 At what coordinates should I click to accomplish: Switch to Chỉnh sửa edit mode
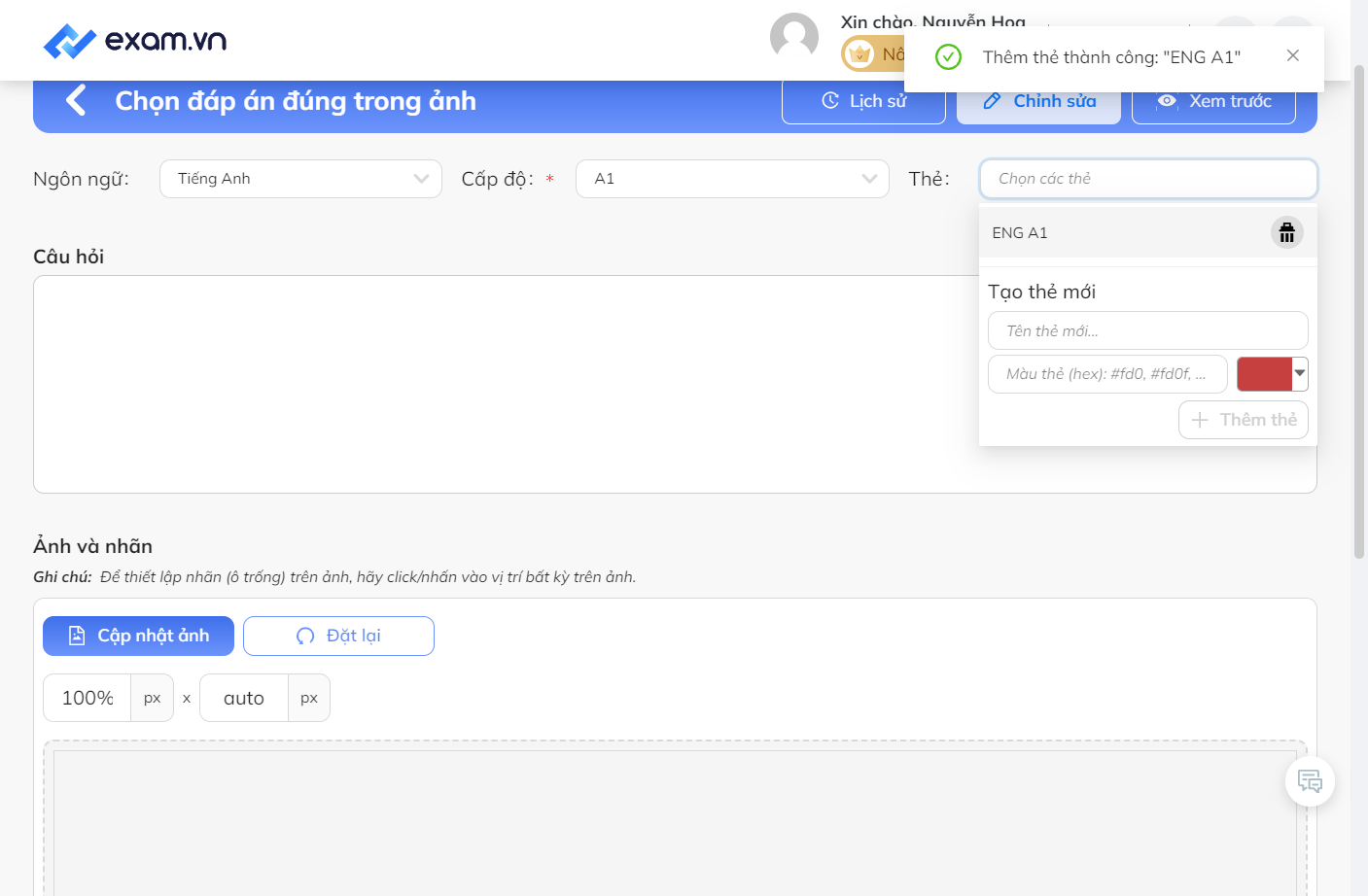point(1038,101)
